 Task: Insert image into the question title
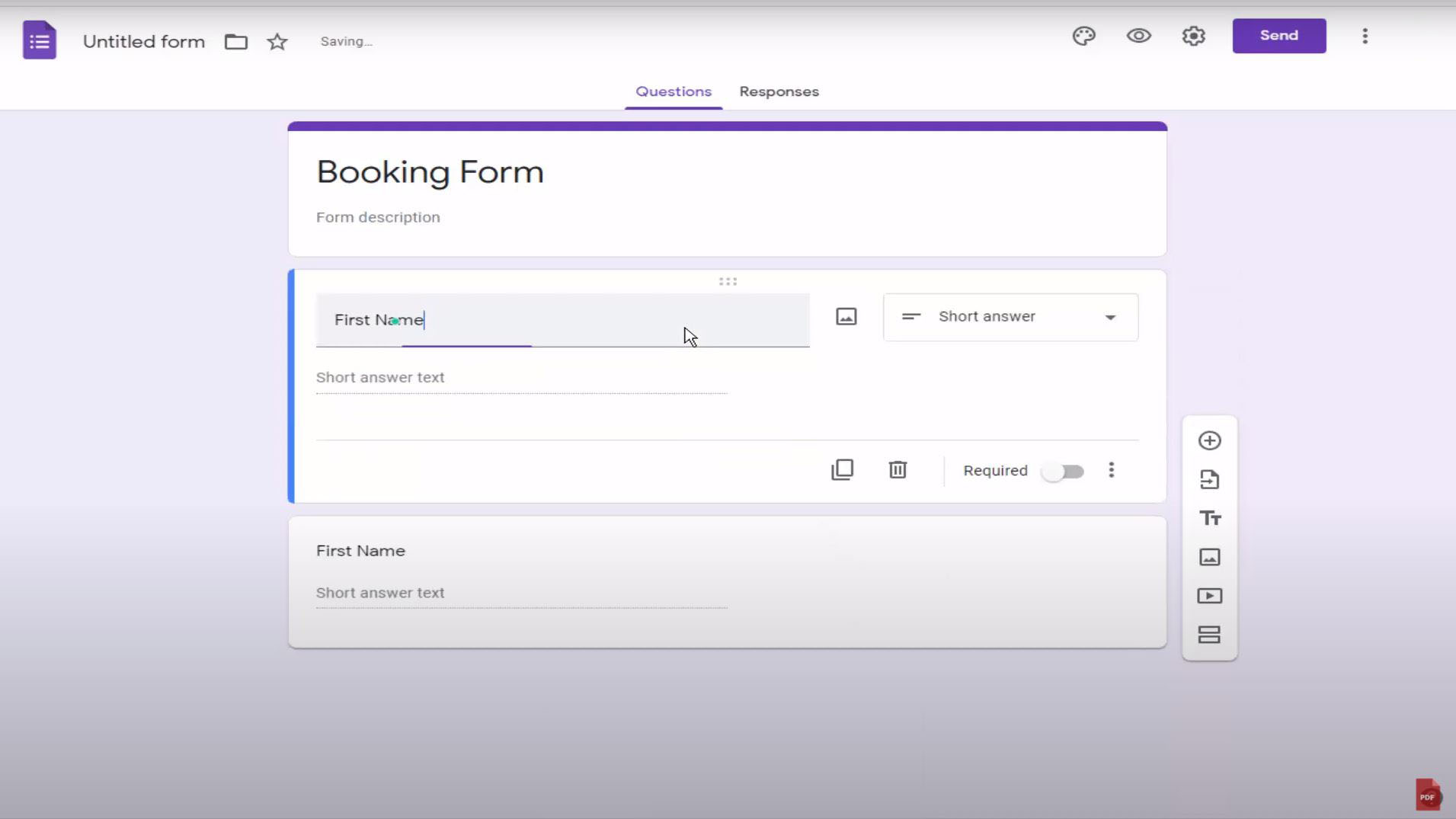846,317
